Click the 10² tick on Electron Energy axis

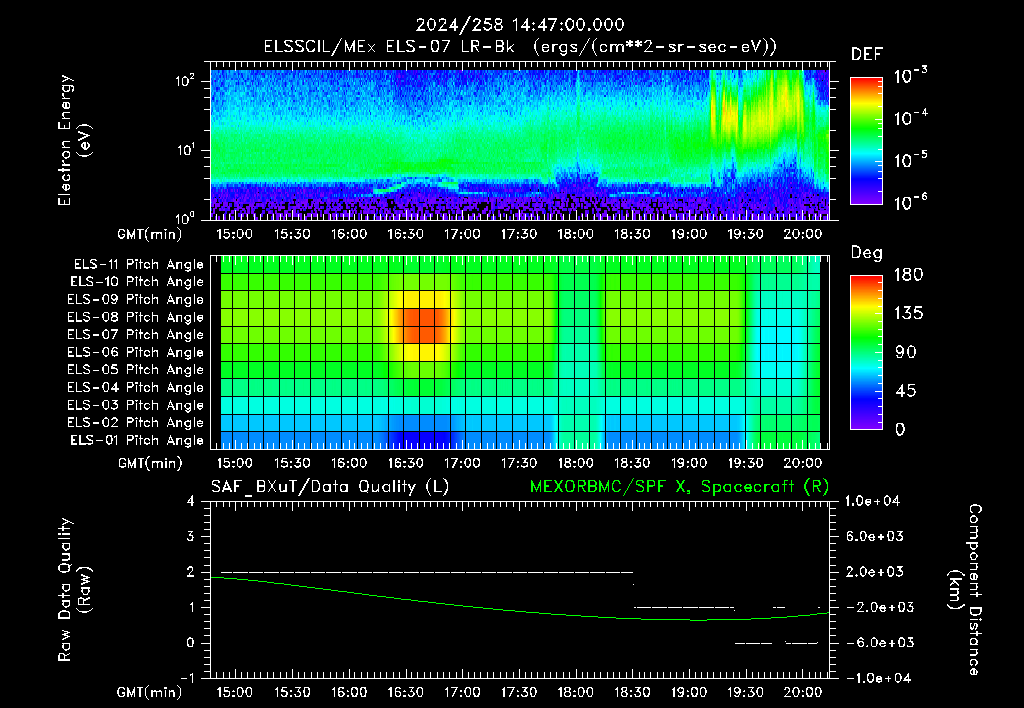click(185, 81)
